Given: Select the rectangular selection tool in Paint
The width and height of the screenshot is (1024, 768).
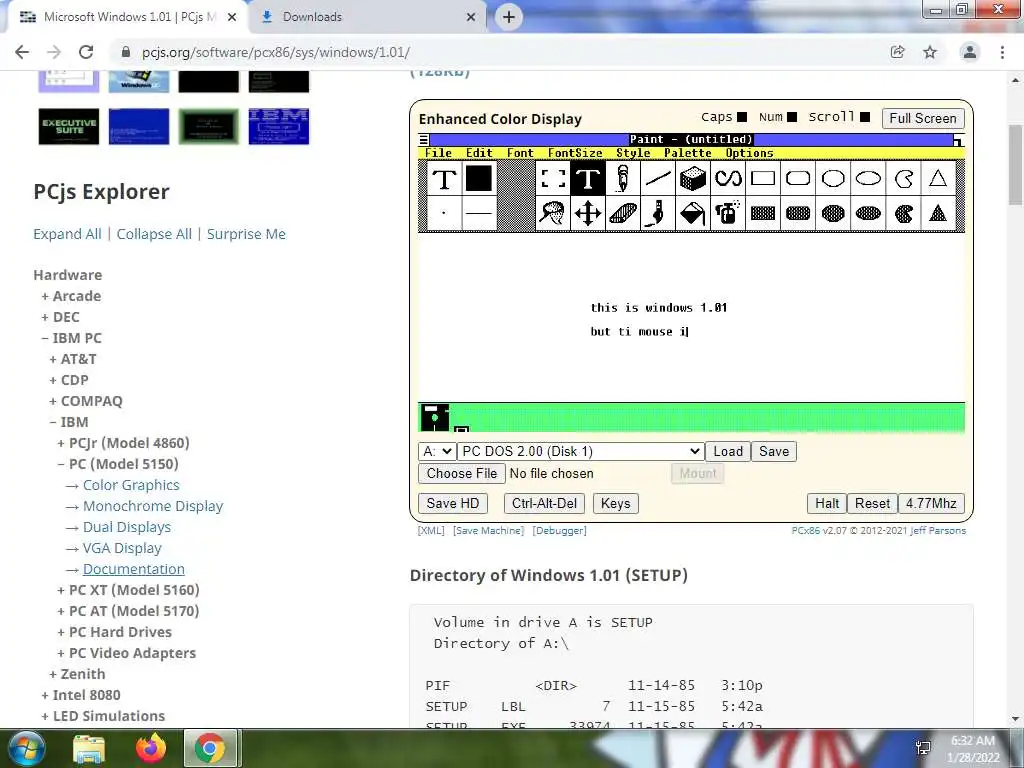Looking at the screenshot, I should [x=553, y=178].
